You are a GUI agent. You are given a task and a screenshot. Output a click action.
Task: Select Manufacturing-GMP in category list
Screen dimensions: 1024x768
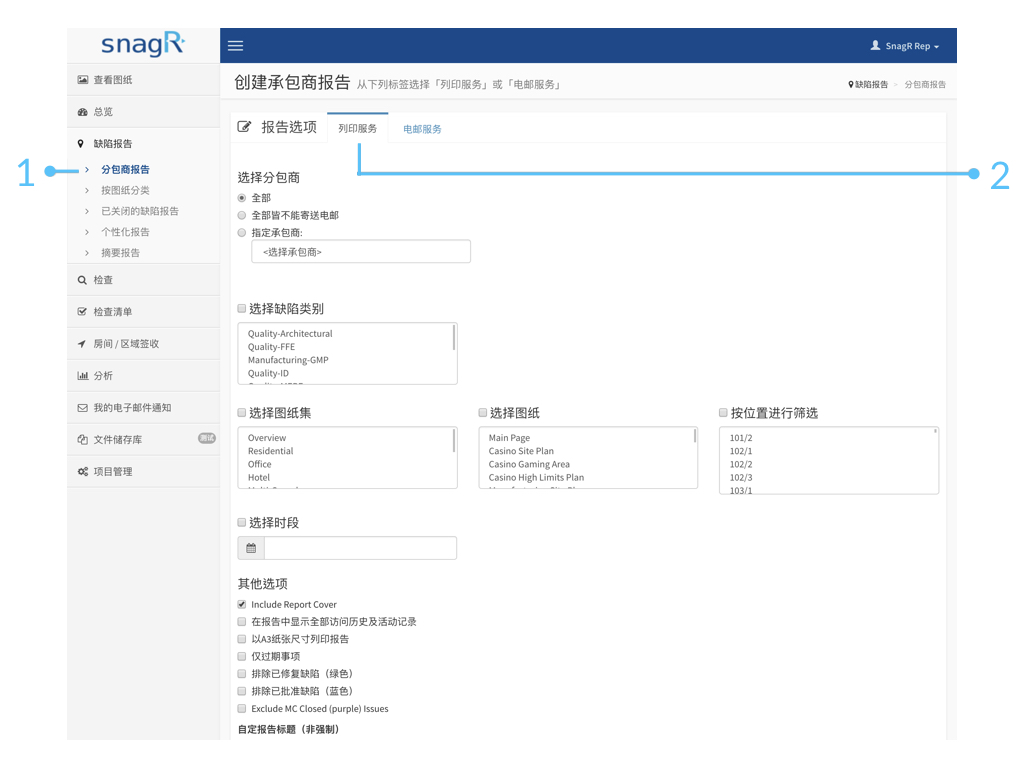pyautogui.click(x=288, y=360)
